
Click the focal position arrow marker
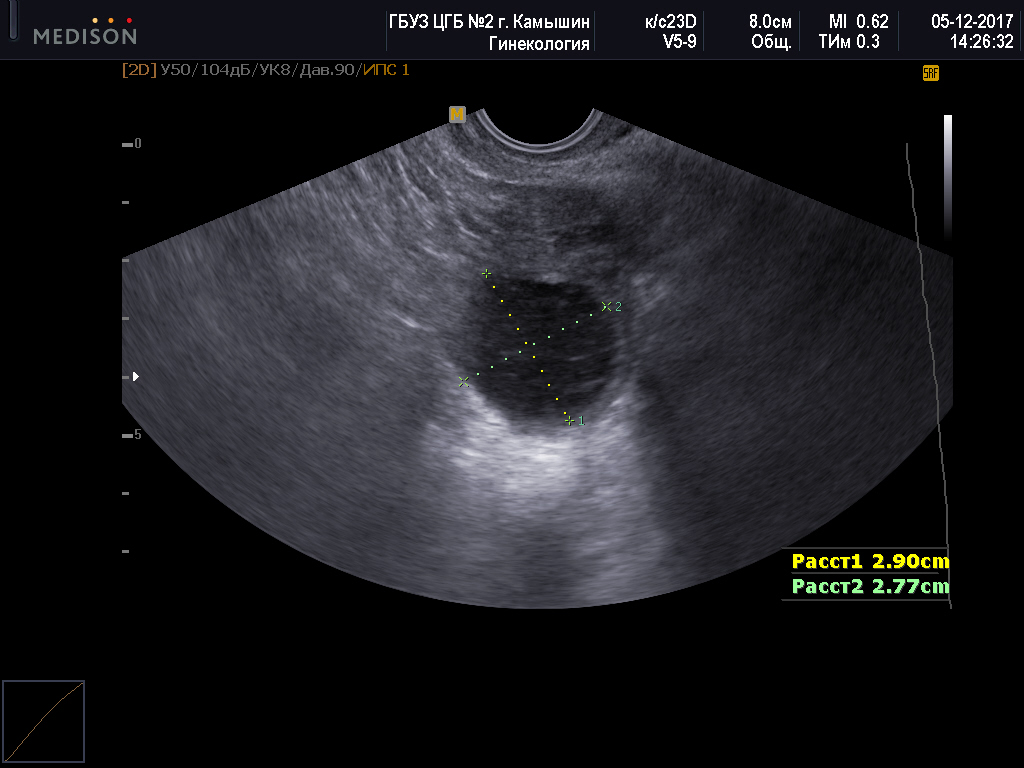pyautogui.click(x=136, y=377)
